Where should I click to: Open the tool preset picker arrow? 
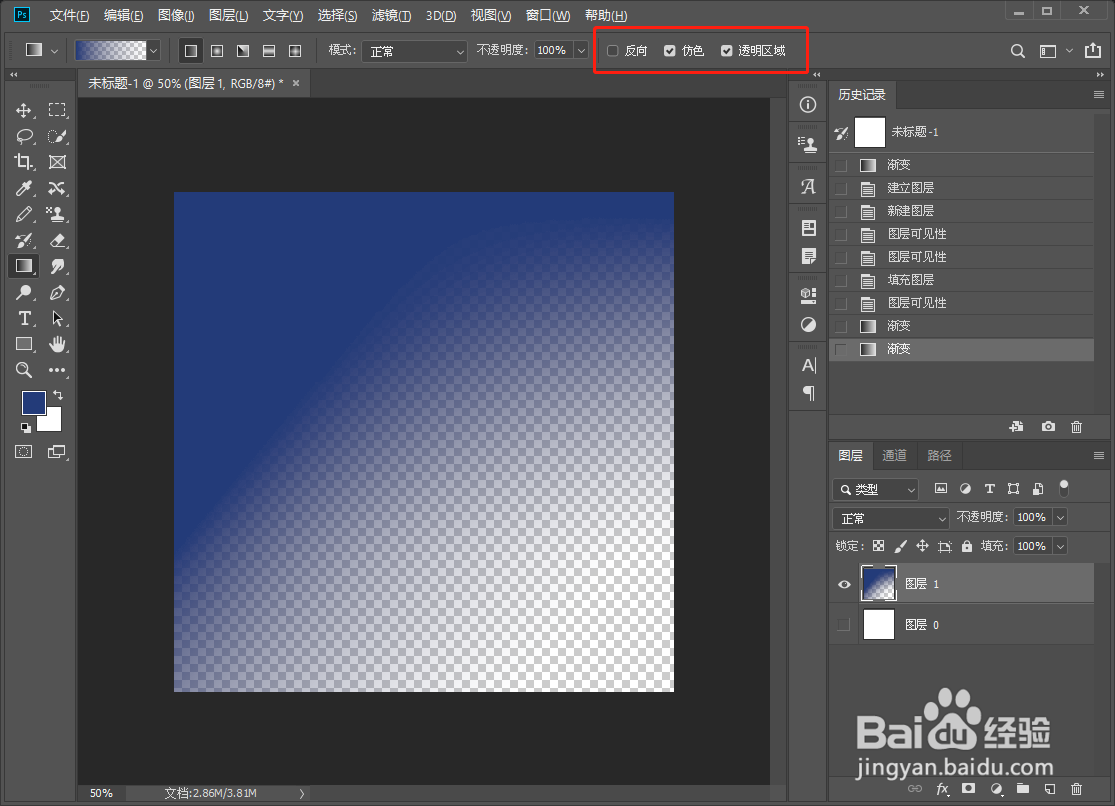54,51
